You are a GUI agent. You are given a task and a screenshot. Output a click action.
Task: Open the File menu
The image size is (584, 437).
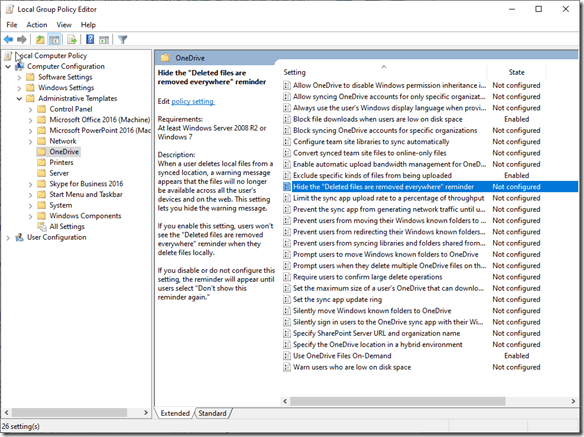pyautogui.click(x=12, y=25)
